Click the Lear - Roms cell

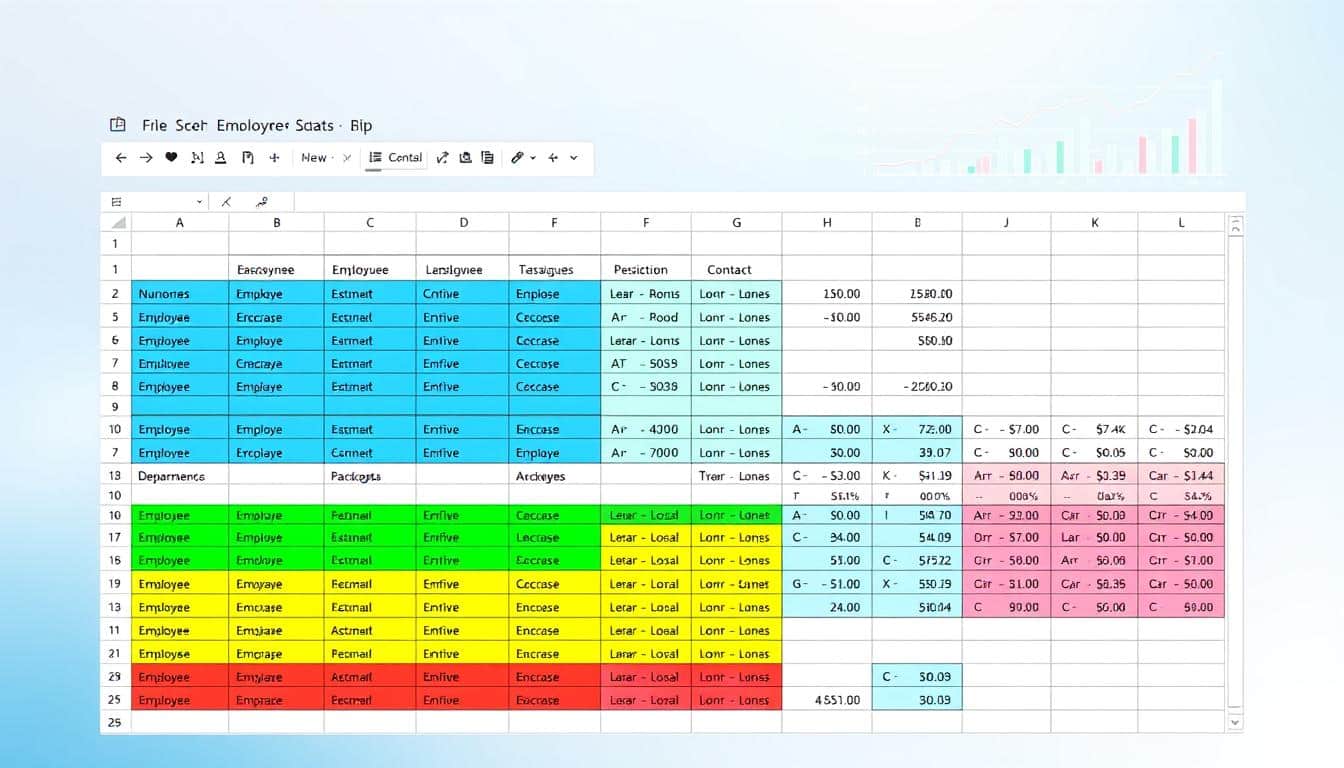[646, 294]
